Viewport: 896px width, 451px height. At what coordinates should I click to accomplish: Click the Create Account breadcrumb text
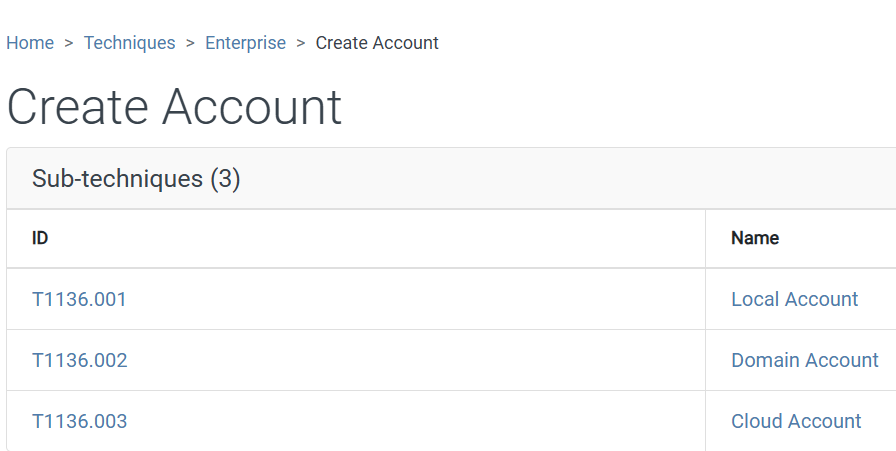point(377,43)
